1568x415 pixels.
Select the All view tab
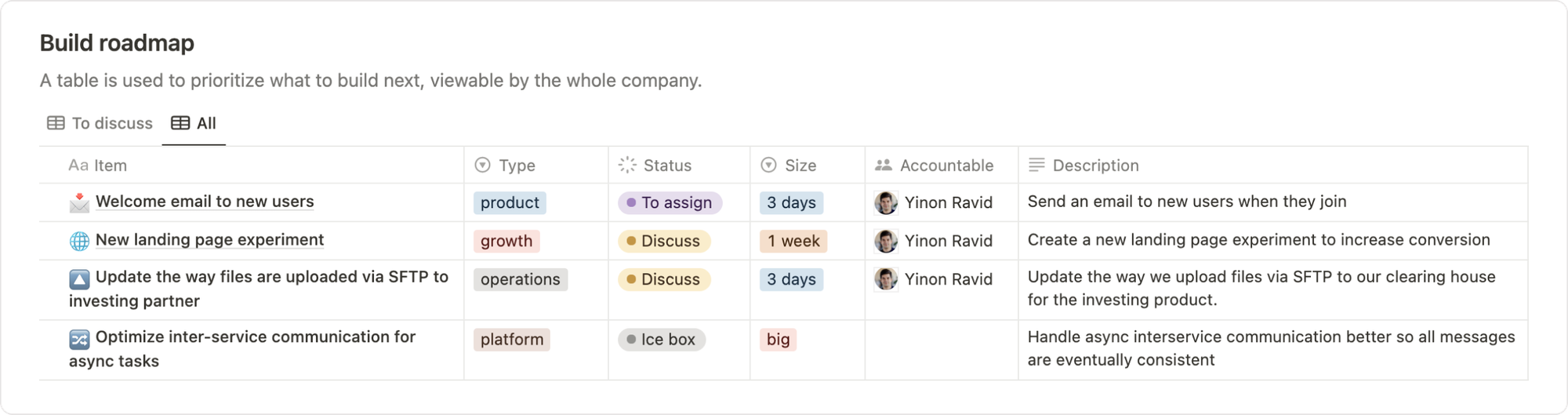click(x=194, y=123)
